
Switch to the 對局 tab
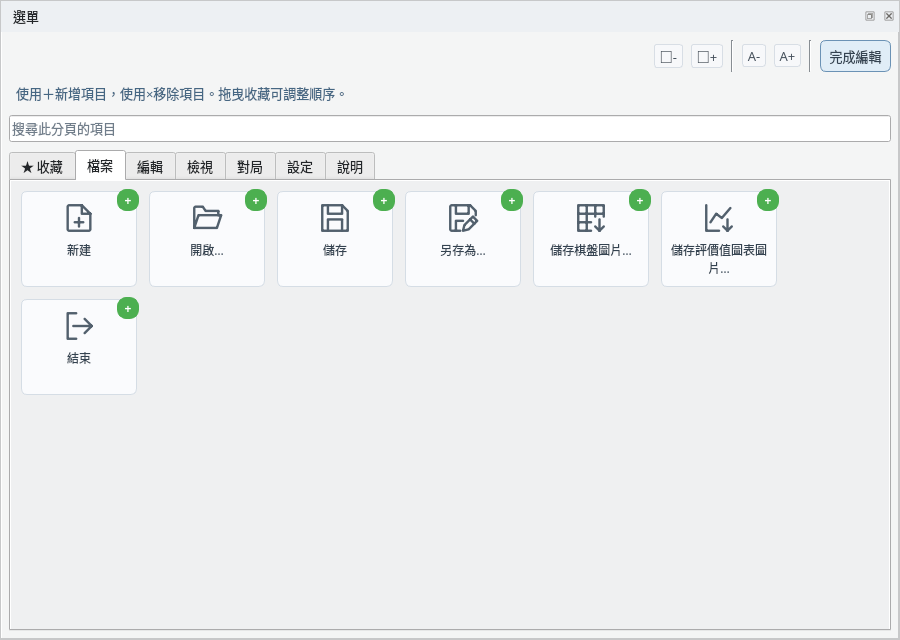250,166
